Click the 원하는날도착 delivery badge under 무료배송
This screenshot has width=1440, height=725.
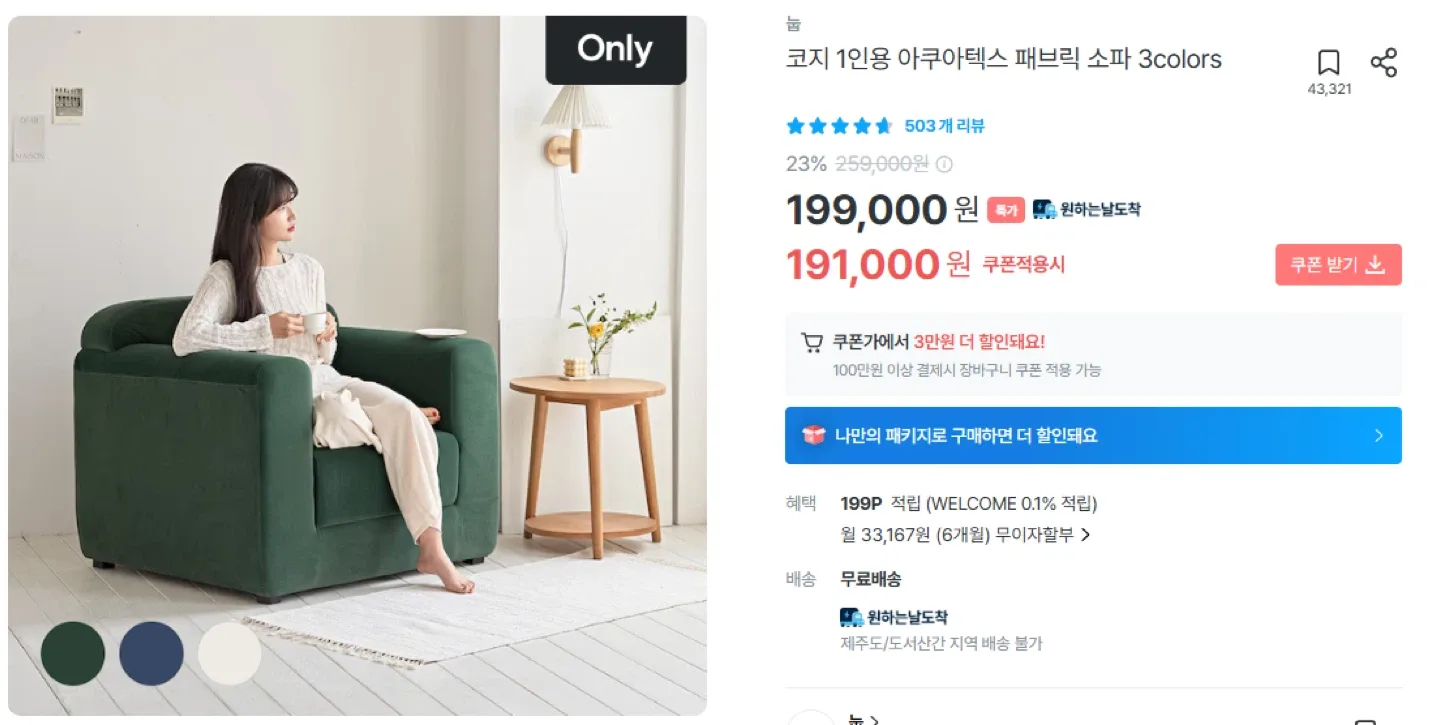pos(894,617)
